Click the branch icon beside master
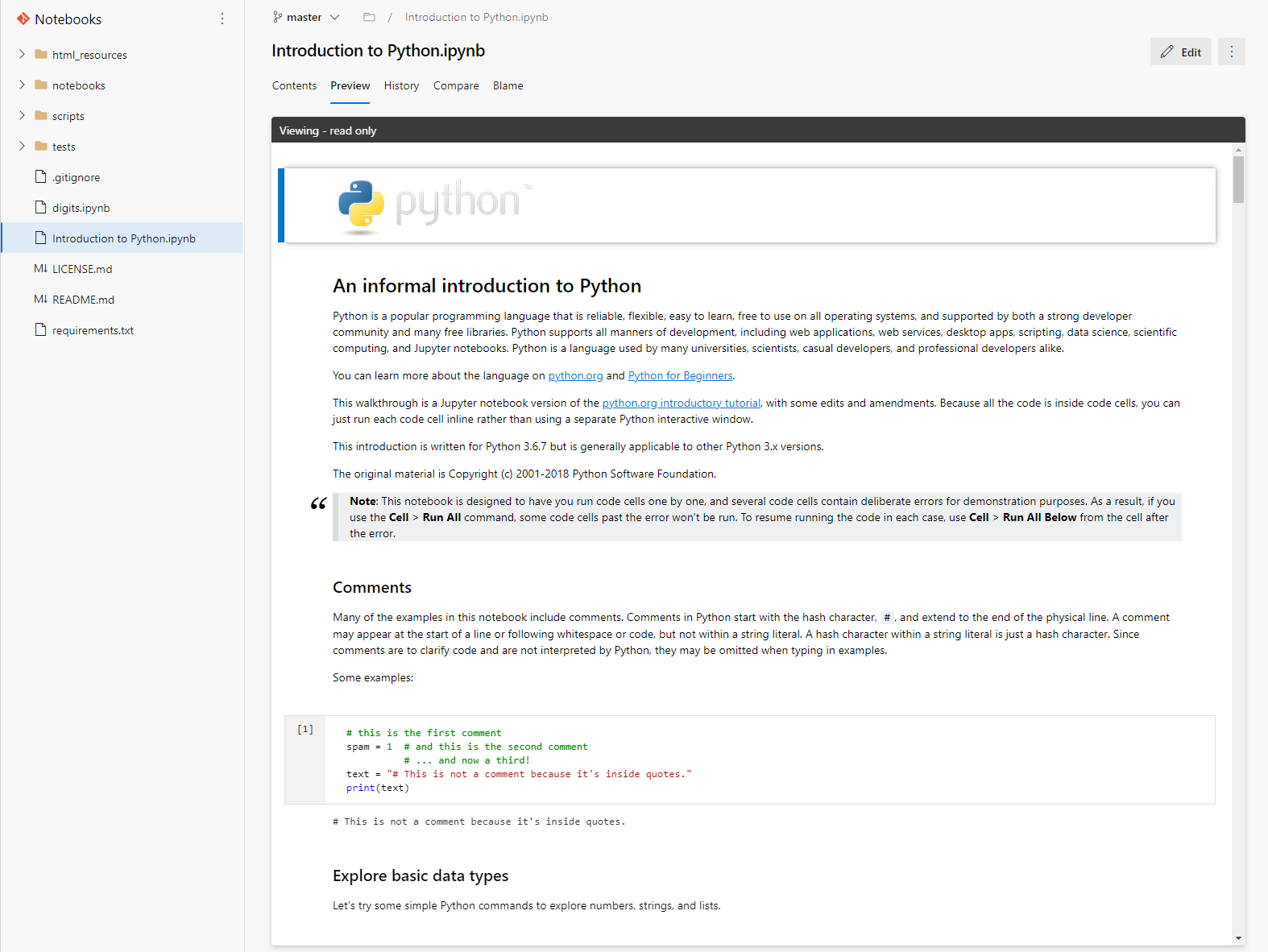1268x952 pixels. pos(278,17)
